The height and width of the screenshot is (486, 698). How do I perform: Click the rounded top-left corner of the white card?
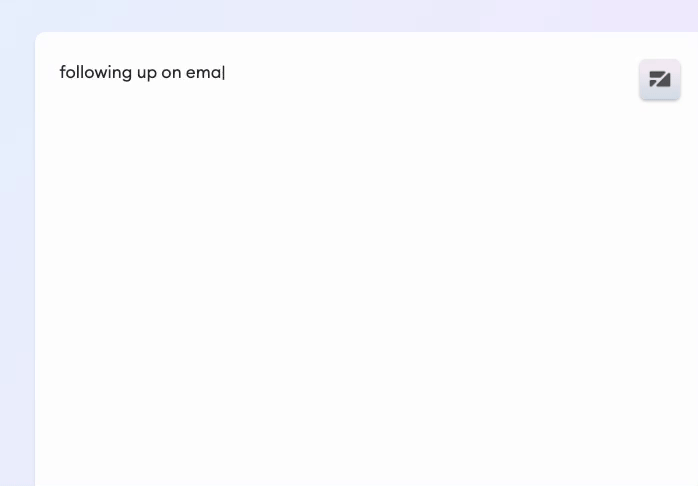click(x=39, y=36)
